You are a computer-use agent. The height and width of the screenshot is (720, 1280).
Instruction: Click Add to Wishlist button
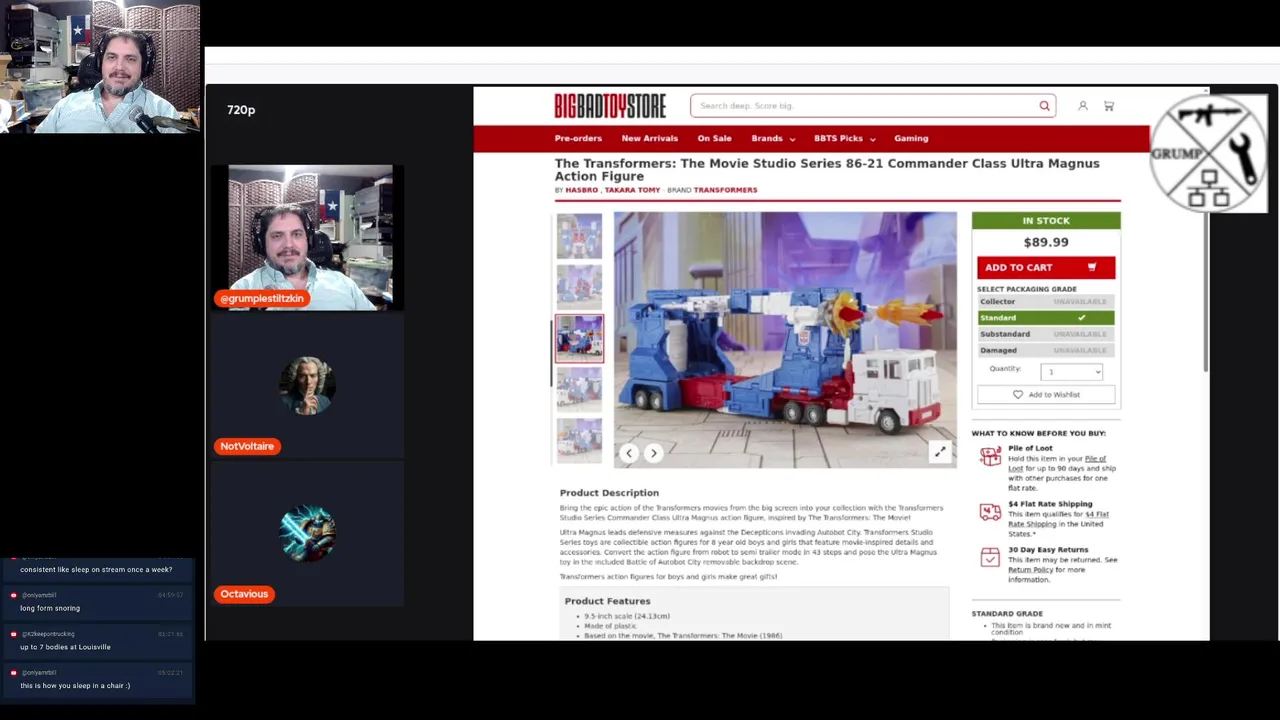tap(1046, 395)
